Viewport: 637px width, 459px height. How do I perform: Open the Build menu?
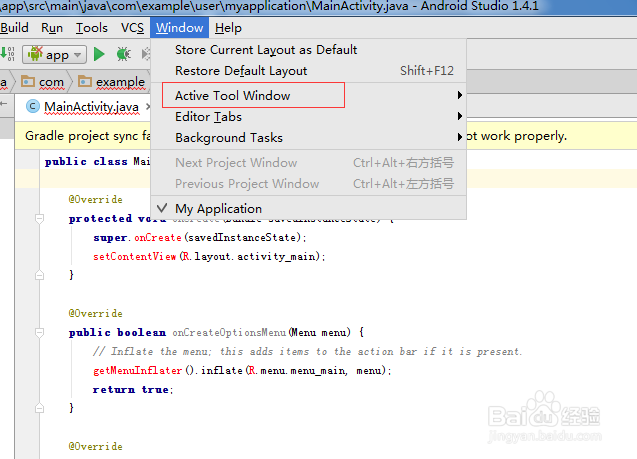point(14,28)
